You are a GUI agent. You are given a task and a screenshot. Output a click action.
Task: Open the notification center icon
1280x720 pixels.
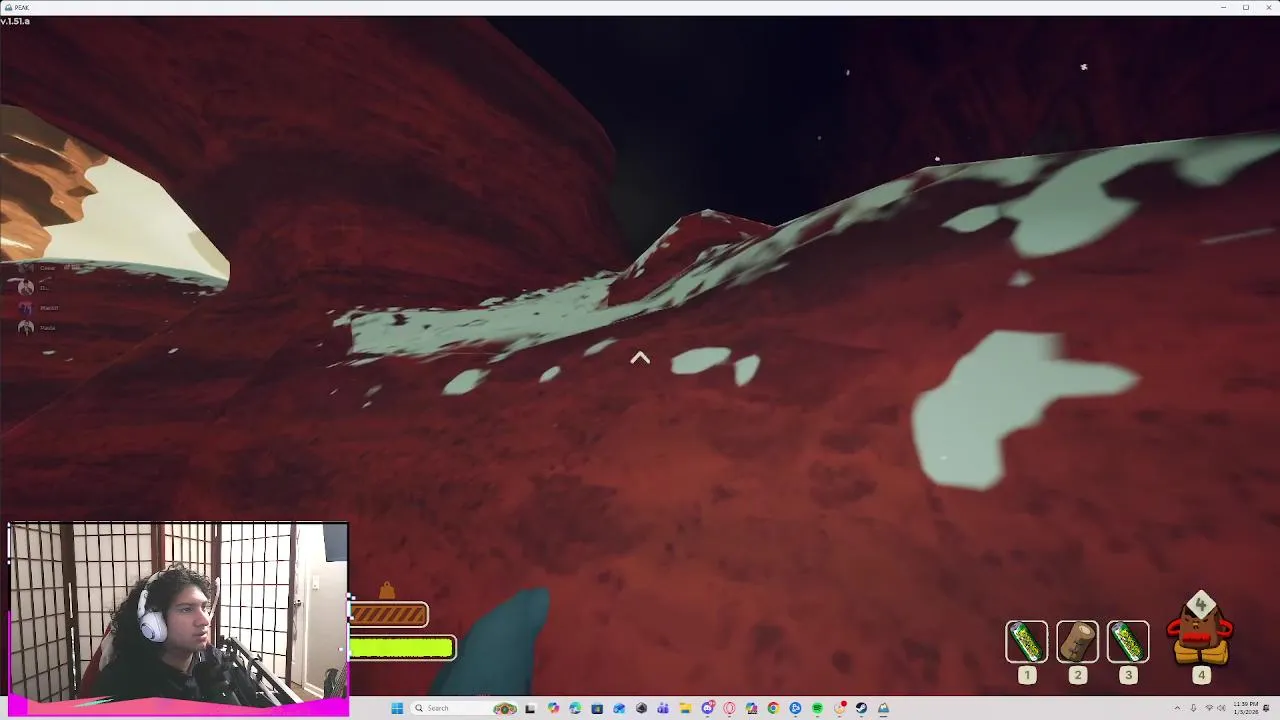pos(1266,708)
